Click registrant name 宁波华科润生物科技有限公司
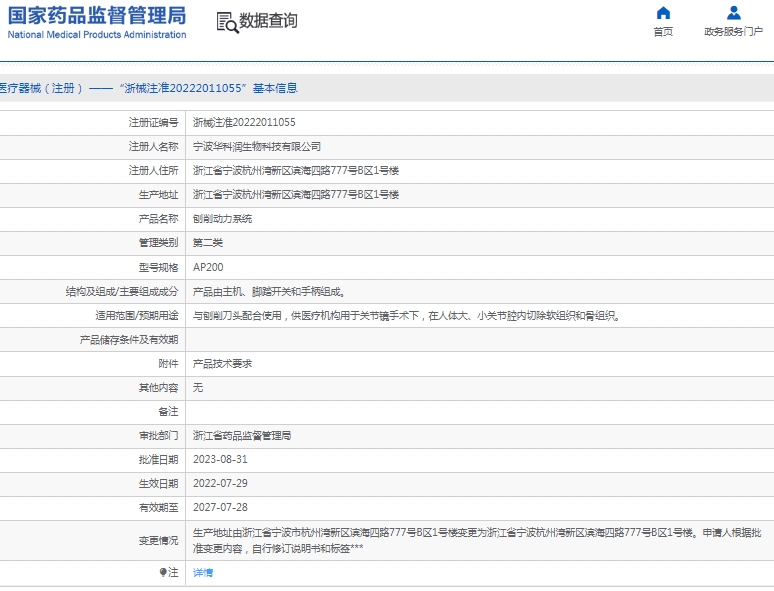Viewport: 774px width, 591px height. [257, 147]
